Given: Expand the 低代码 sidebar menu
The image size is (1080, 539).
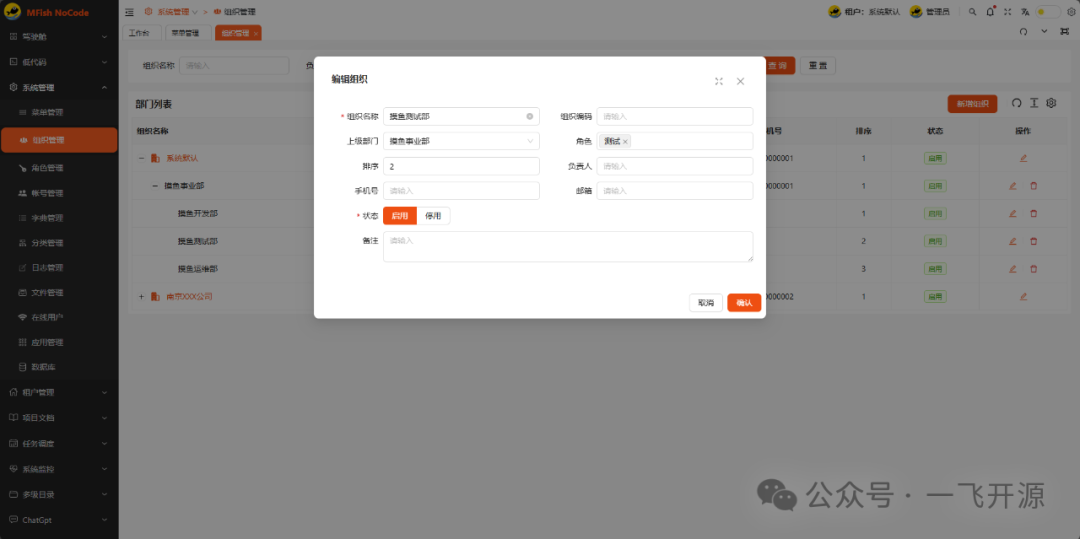Looking at the screenshot, I should (x=59, y=62).
